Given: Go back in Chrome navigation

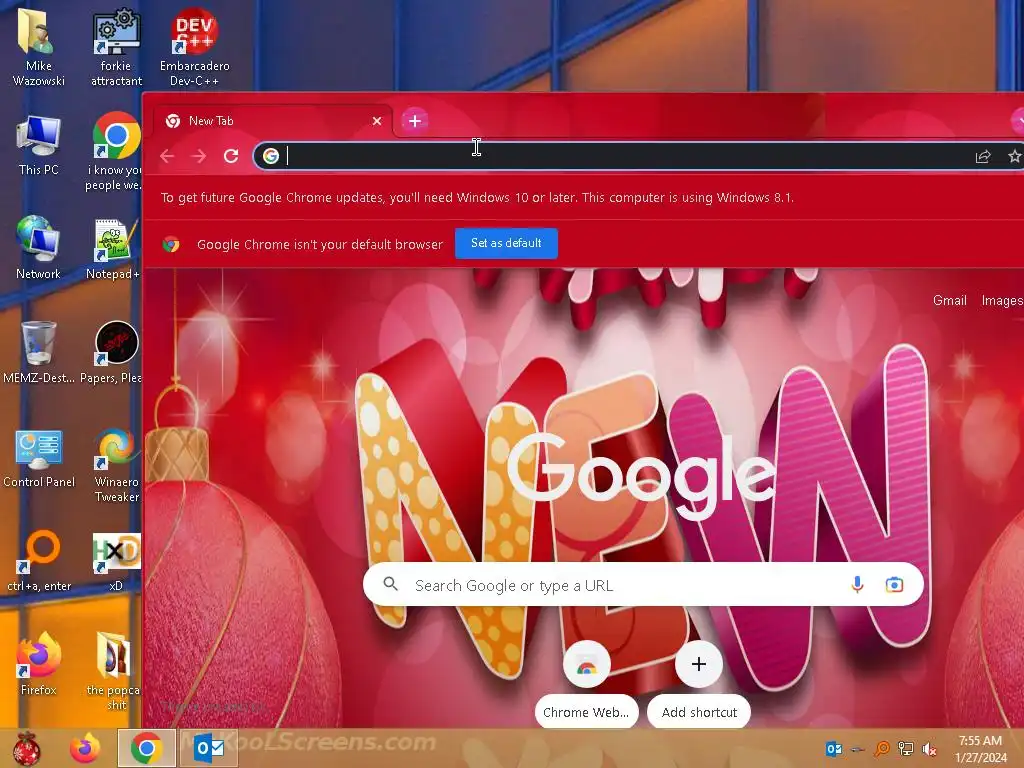Looking at the screenshot, I should 167,156.
